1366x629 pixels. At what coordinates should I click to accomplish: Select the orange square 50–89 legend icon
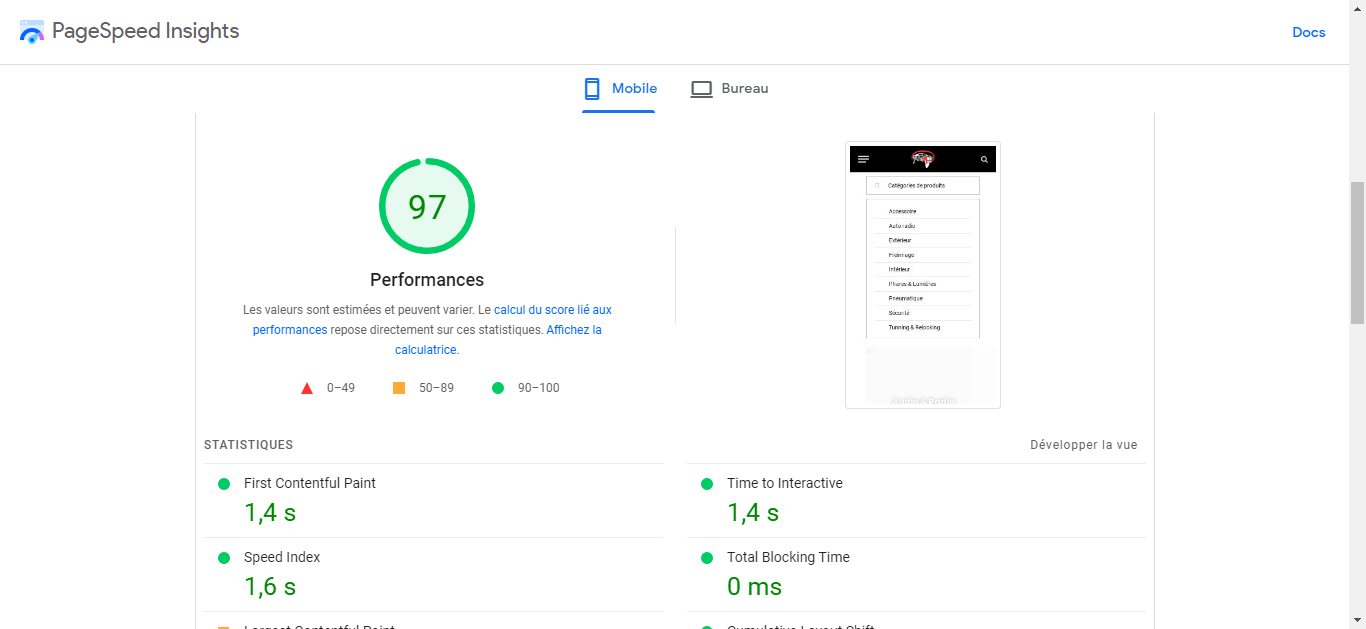(399, 388)
